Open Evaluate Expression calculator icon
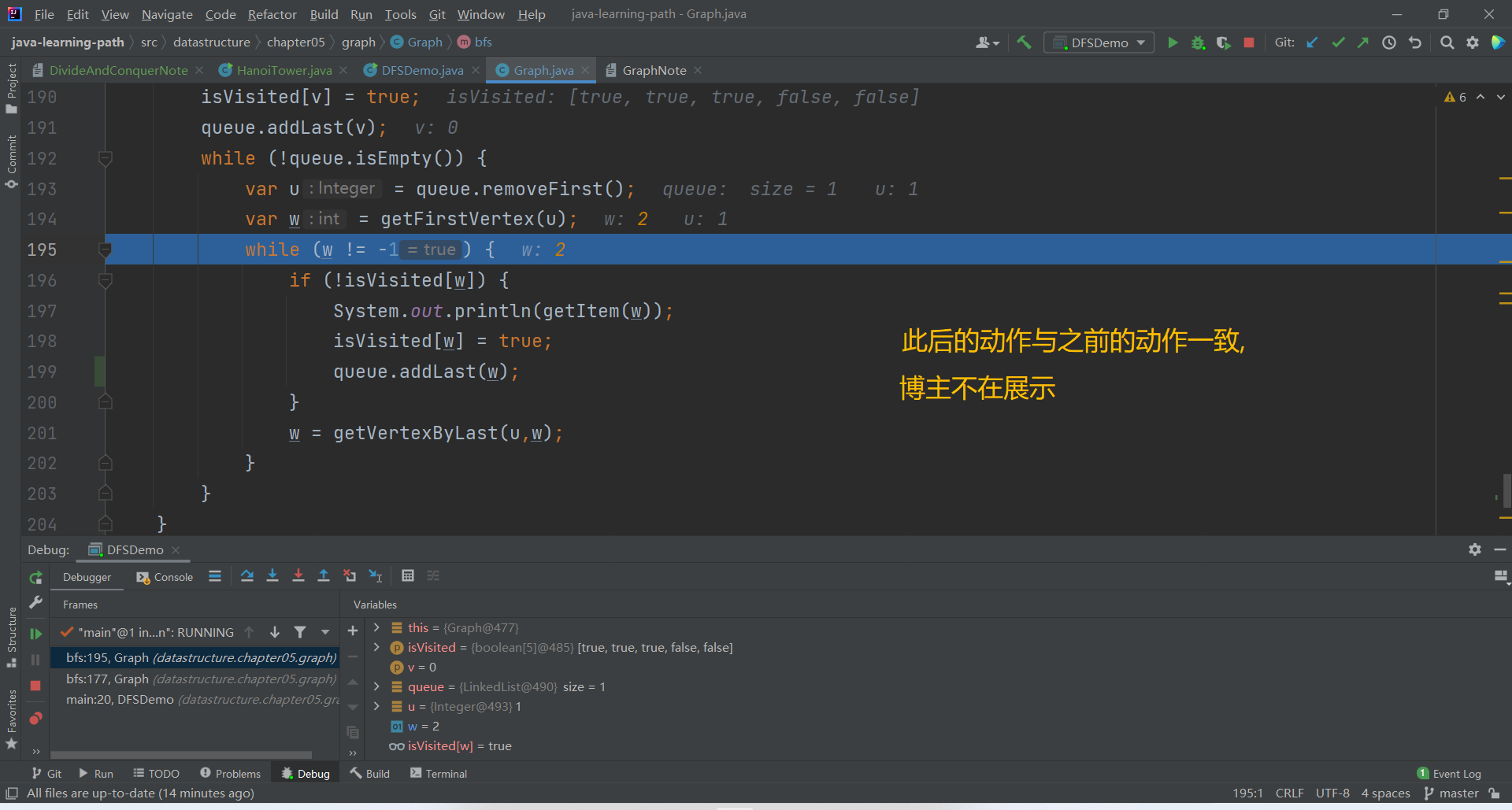Screen dimensions: 1512x810 [x=408, y=576]
